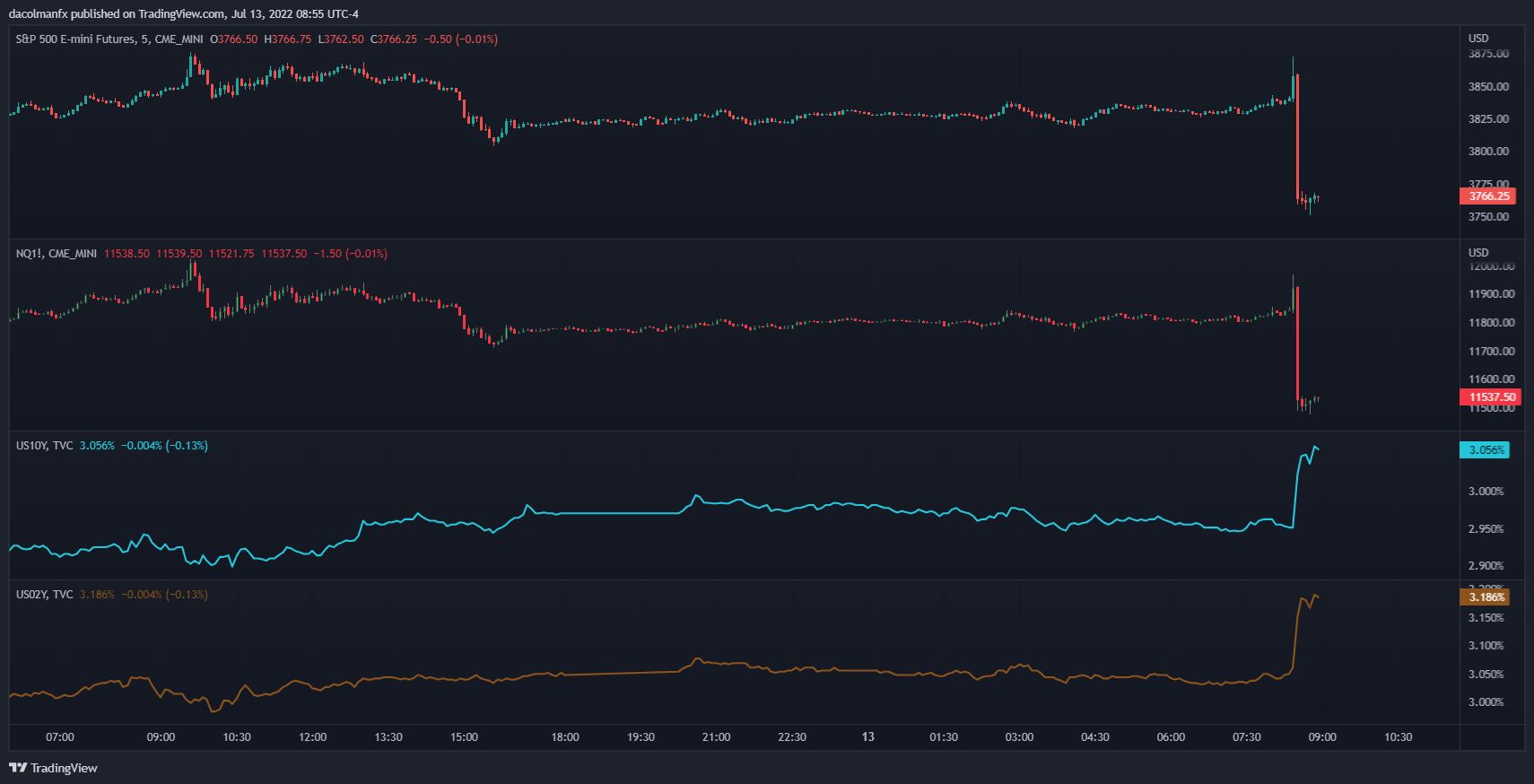Click the 3766.25 last price tag
This screenshot has width=1534, height=784.
tap(1488, 196)
